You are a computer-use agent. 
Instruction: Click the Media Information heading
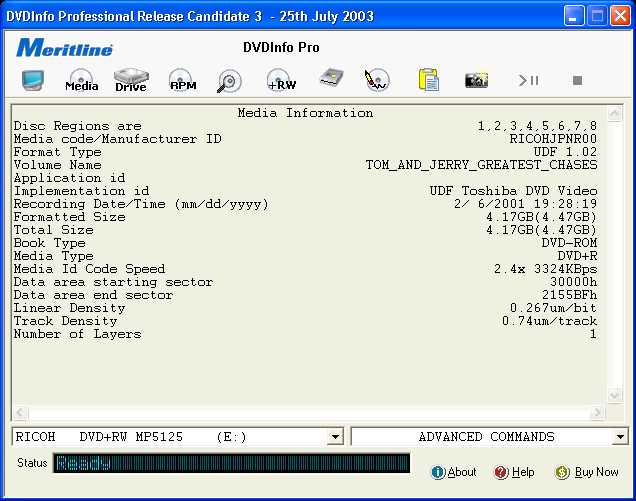point(305,113)
